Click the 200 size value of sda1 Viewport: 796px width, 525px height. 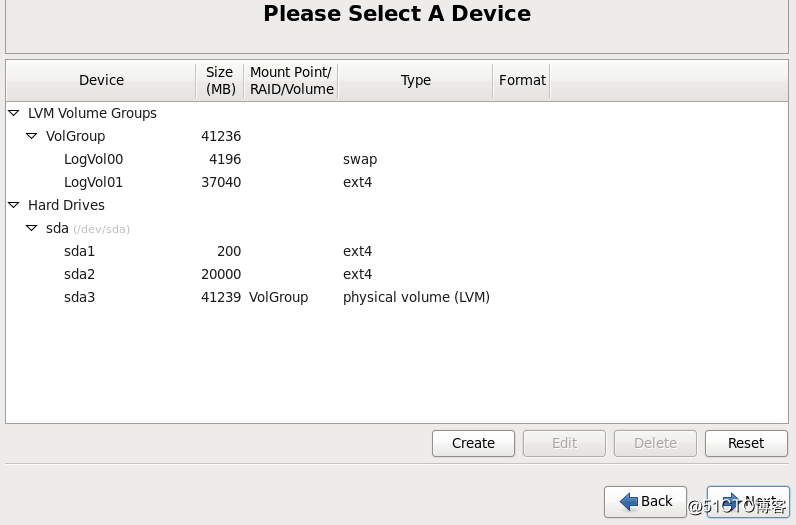click(x=229, y=251)
